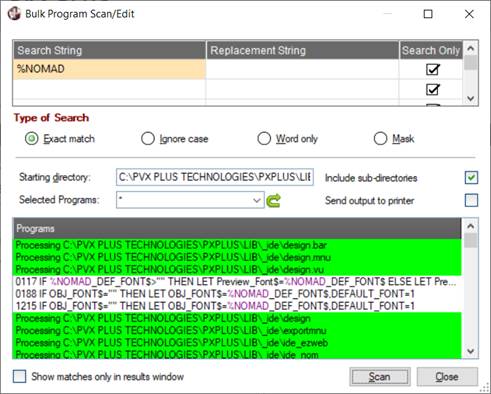Uncheck Search Only for the %NOMAD row
Image resolution: width=491 pixels, height=394 pixels.
coord(433,69)
